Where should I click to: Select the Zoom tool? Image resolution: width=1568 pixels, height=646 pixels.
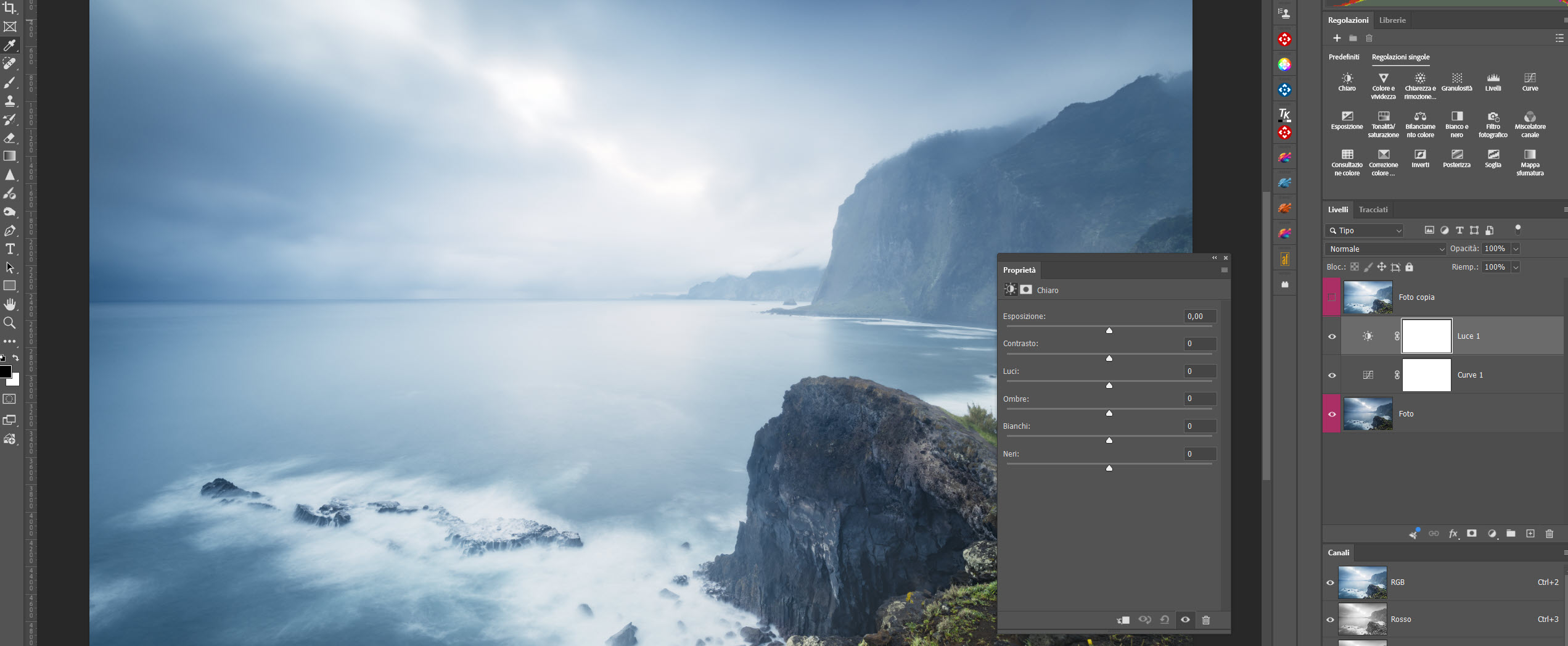(x=10, y=323)
